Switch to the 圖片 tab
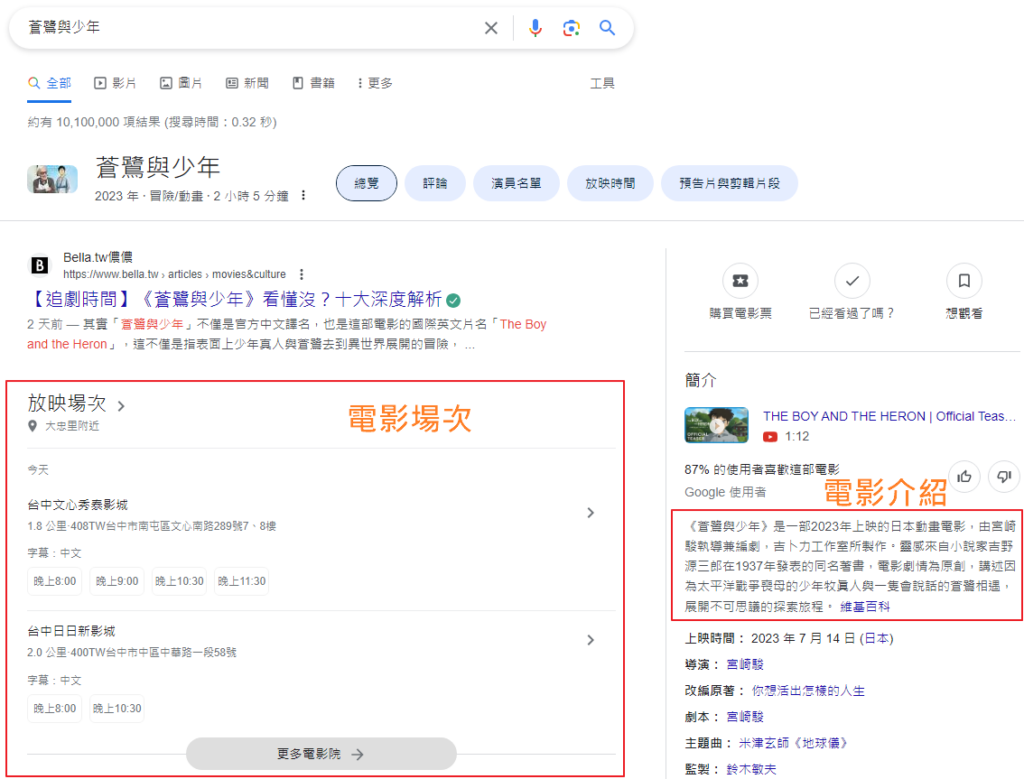 pos(181,83)
